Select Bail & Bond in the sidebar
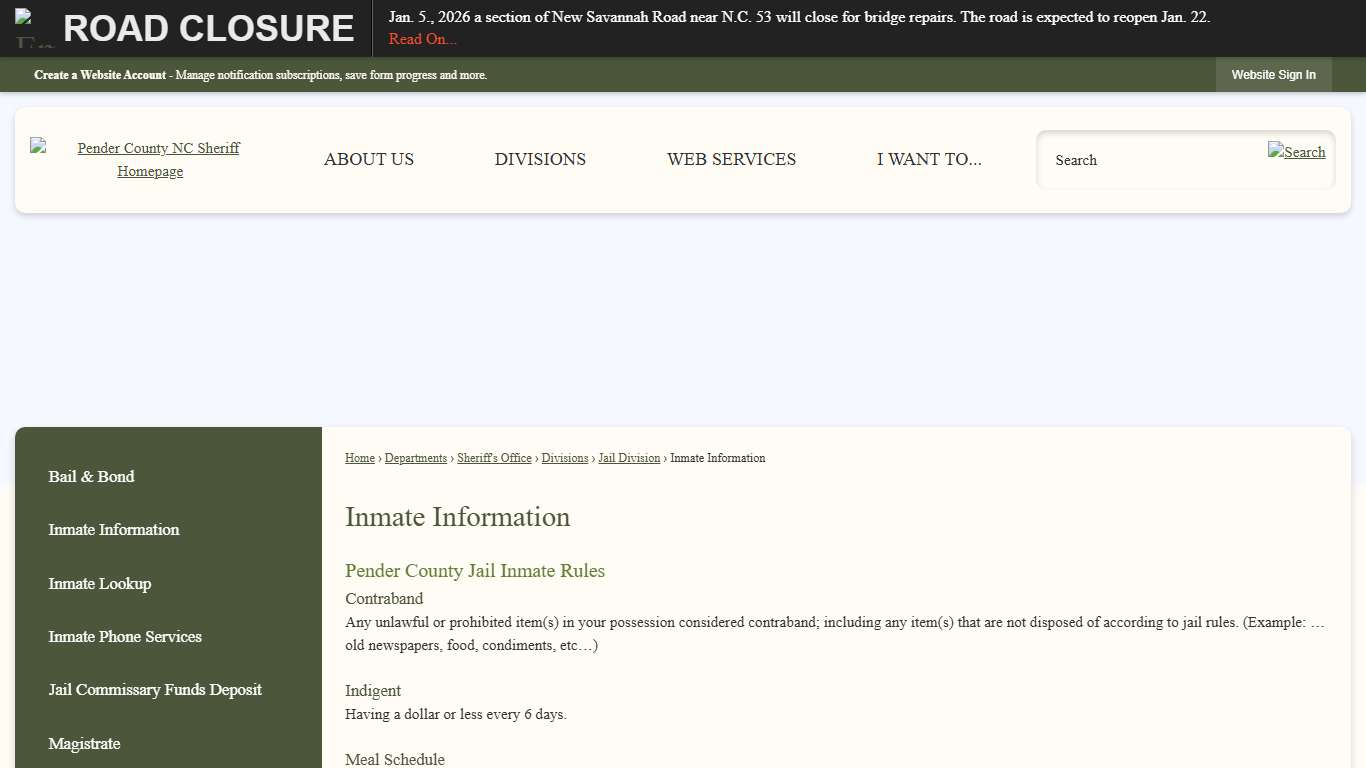 (x=91, y=477)
